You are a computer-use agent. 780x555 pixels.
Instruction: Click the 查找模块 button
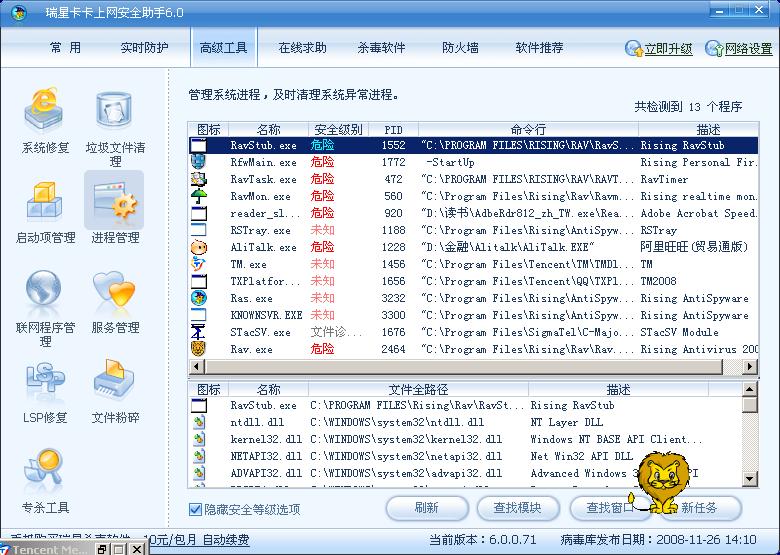click(x=517, y=508)
